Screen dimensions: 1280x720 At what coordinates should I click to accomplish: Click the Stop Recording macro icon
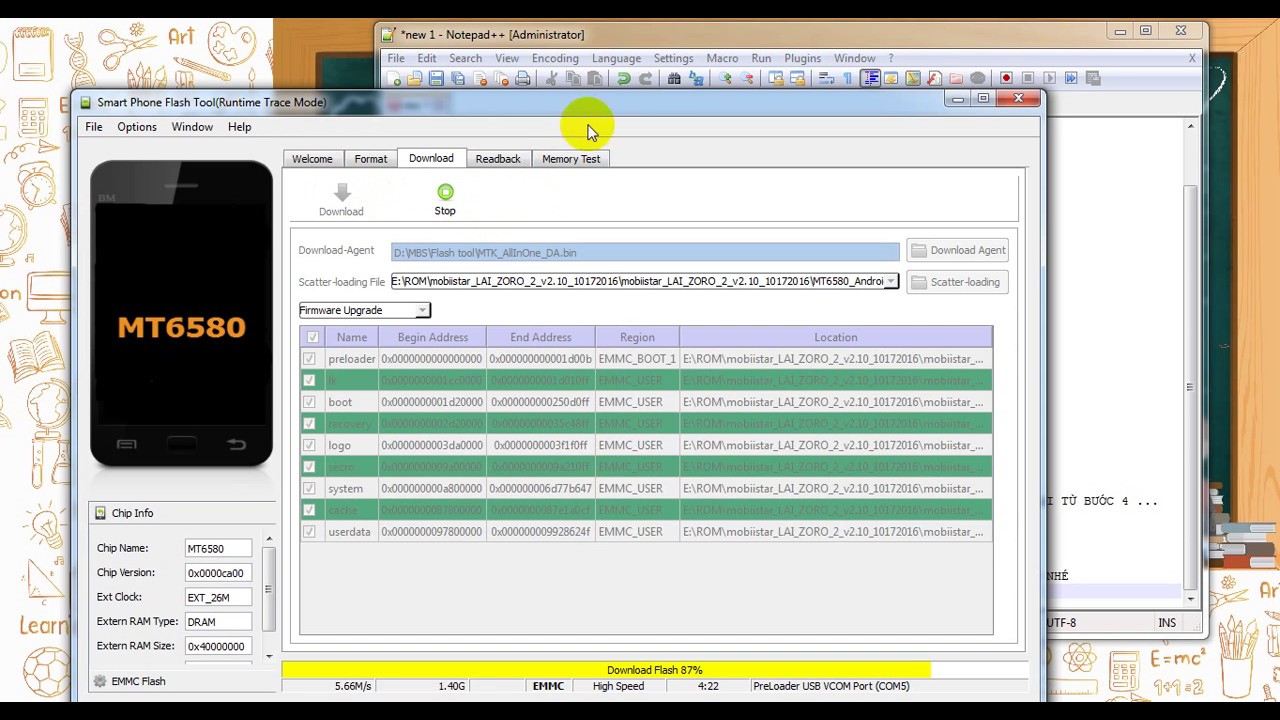pos(1027,78)
